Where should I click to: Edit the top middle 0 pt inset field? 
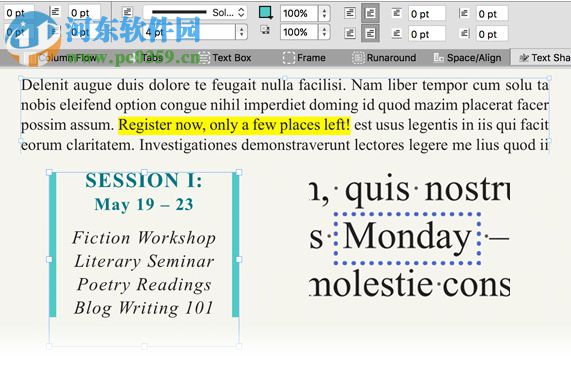pos(426,14)
